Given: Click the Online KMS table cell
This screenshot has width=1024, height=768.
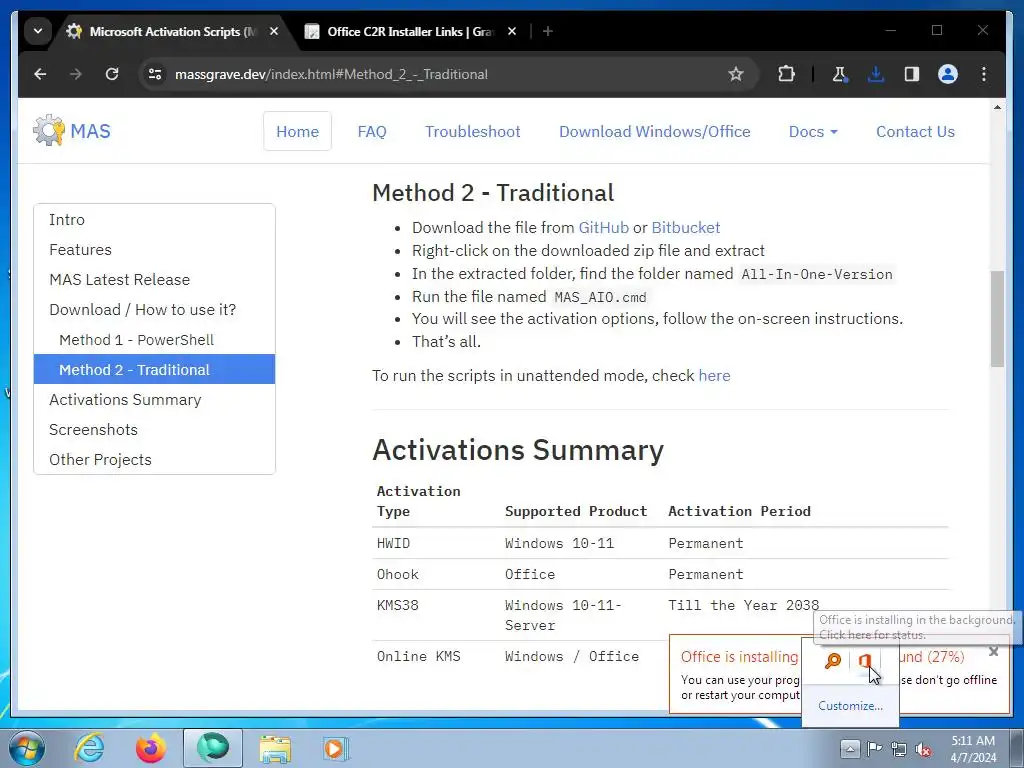Looking at the screenshot, I should coord(419,656).
